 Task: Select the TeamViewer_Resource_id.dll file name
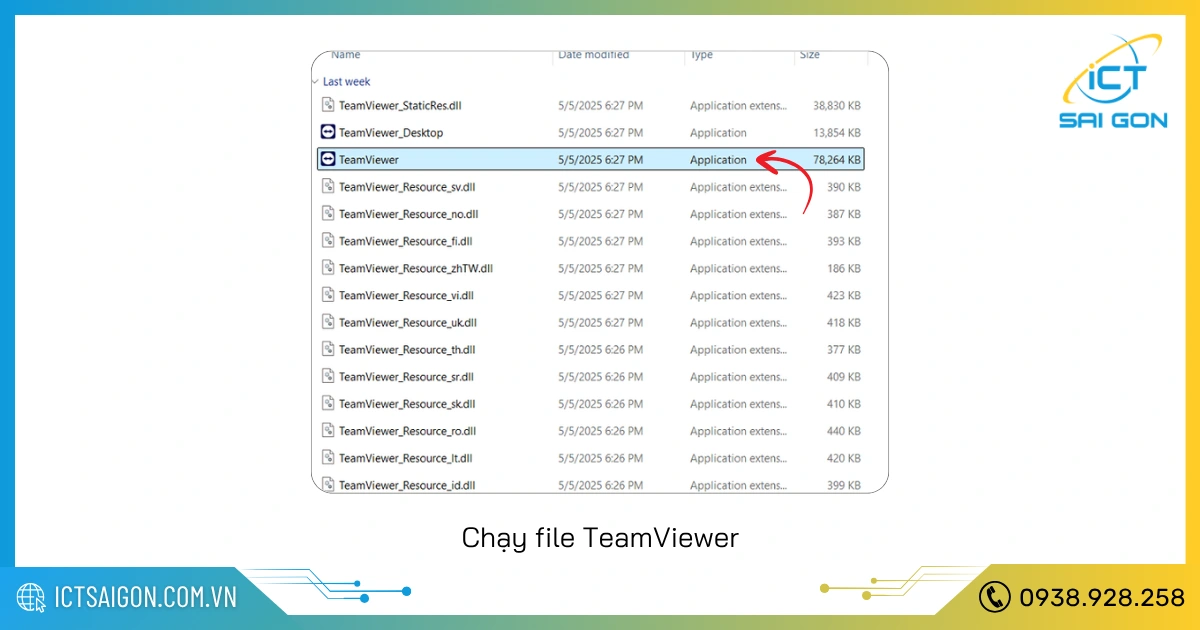[407, 484]
